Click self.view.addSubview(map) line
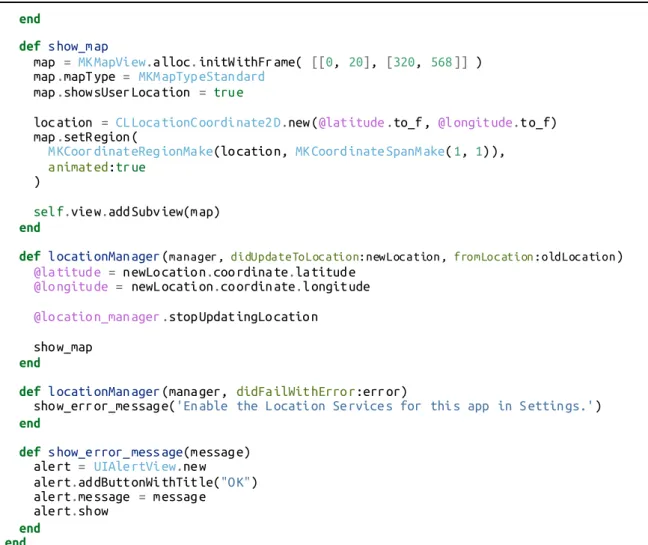Image resolution: width=648 pixels, height=545 pixels. click(126, 212)
